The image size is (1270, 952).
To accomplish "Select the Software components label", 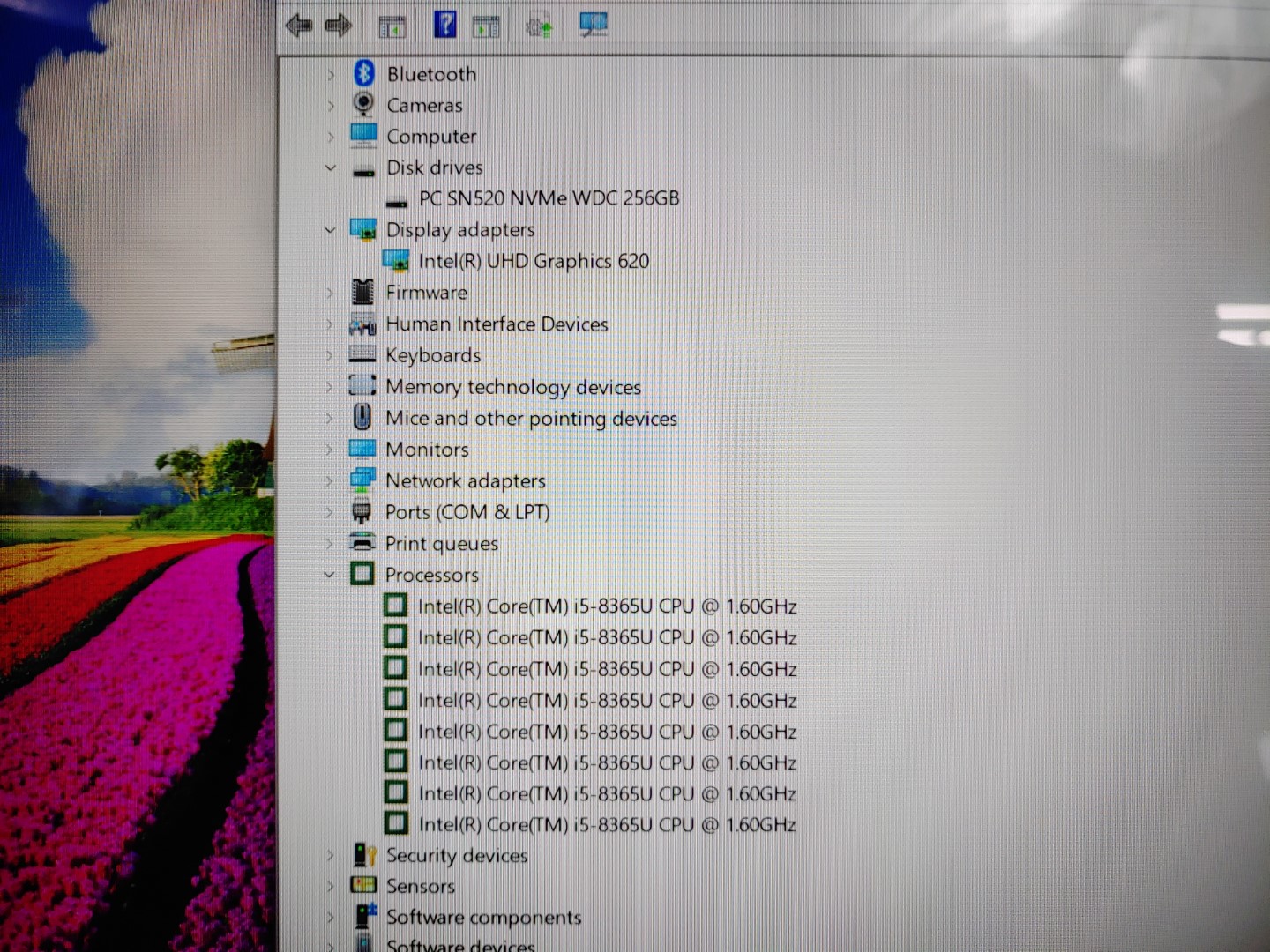I will pyautogui.click(x=483, y=917).
